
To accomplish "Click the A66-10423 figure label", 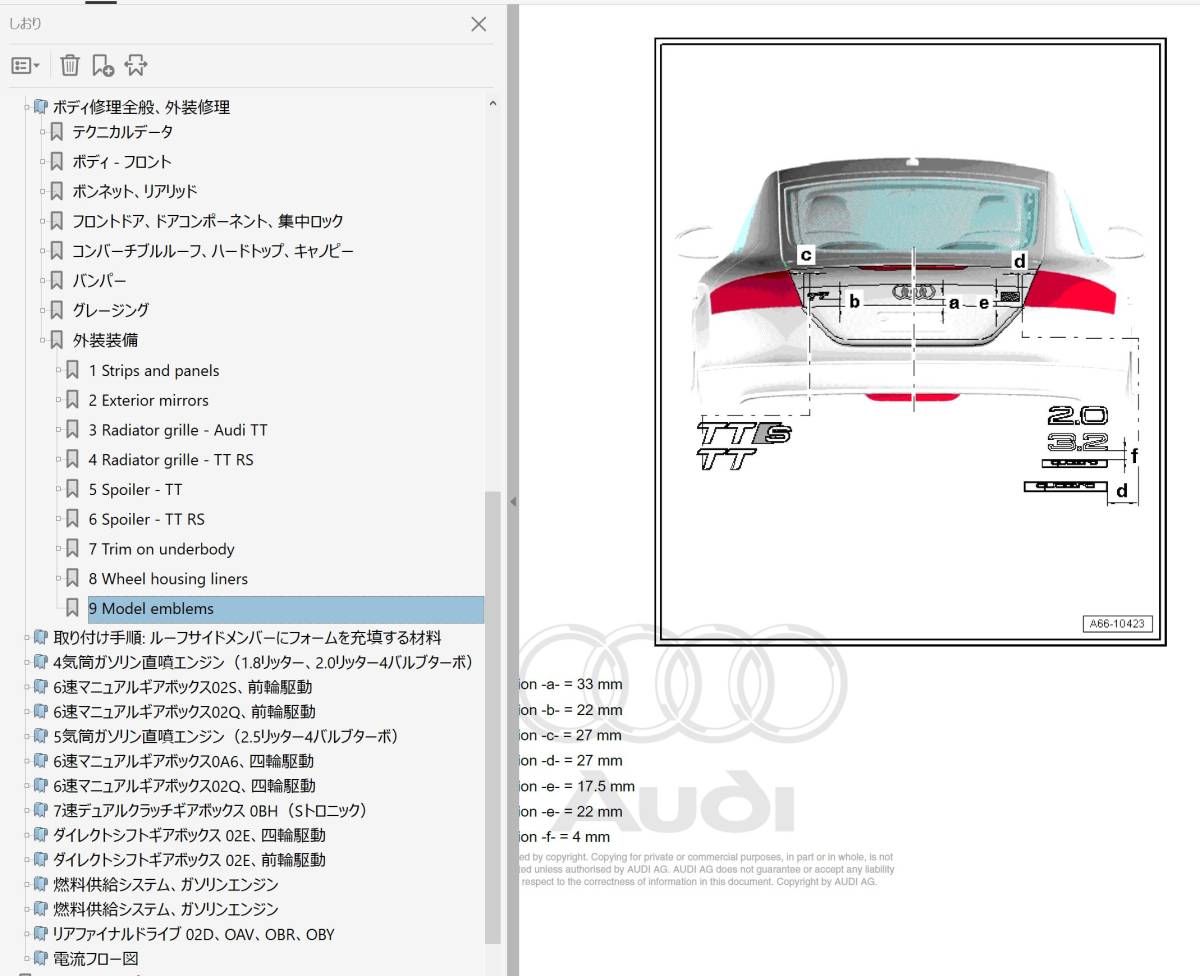I will tap(1117, 624).
